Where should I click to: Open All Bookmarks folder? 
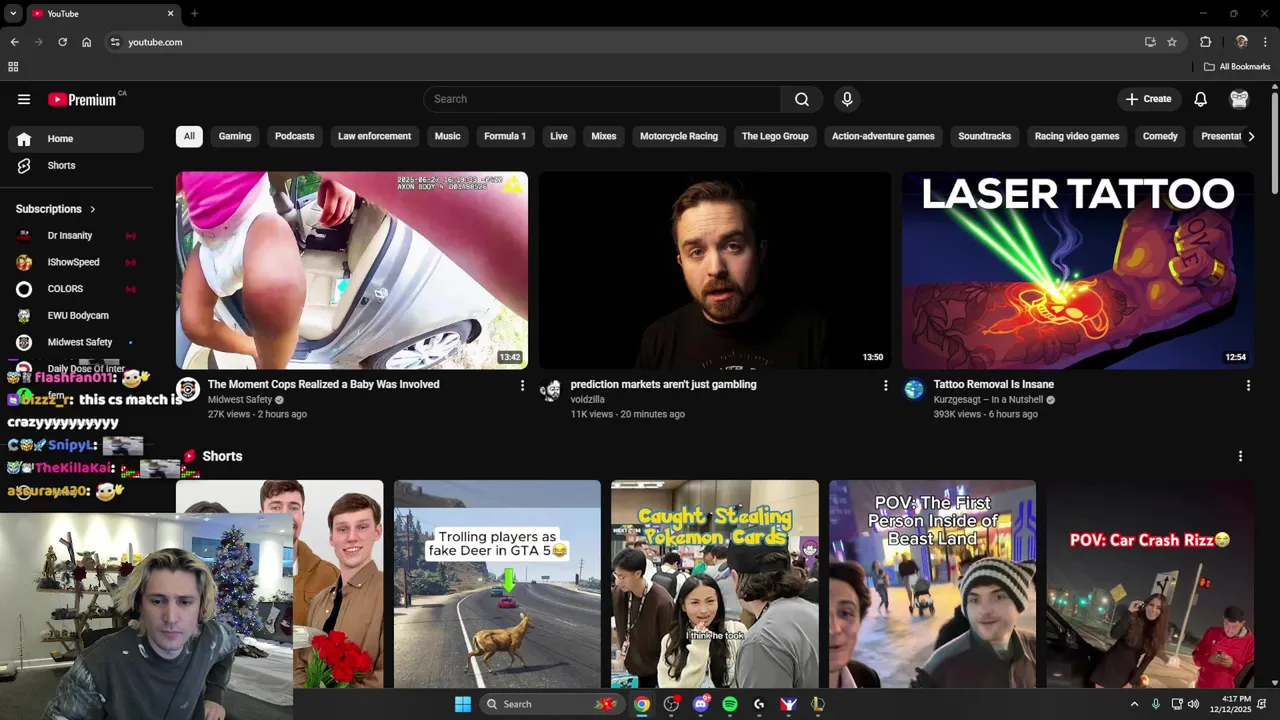[x=1237, y=67]
